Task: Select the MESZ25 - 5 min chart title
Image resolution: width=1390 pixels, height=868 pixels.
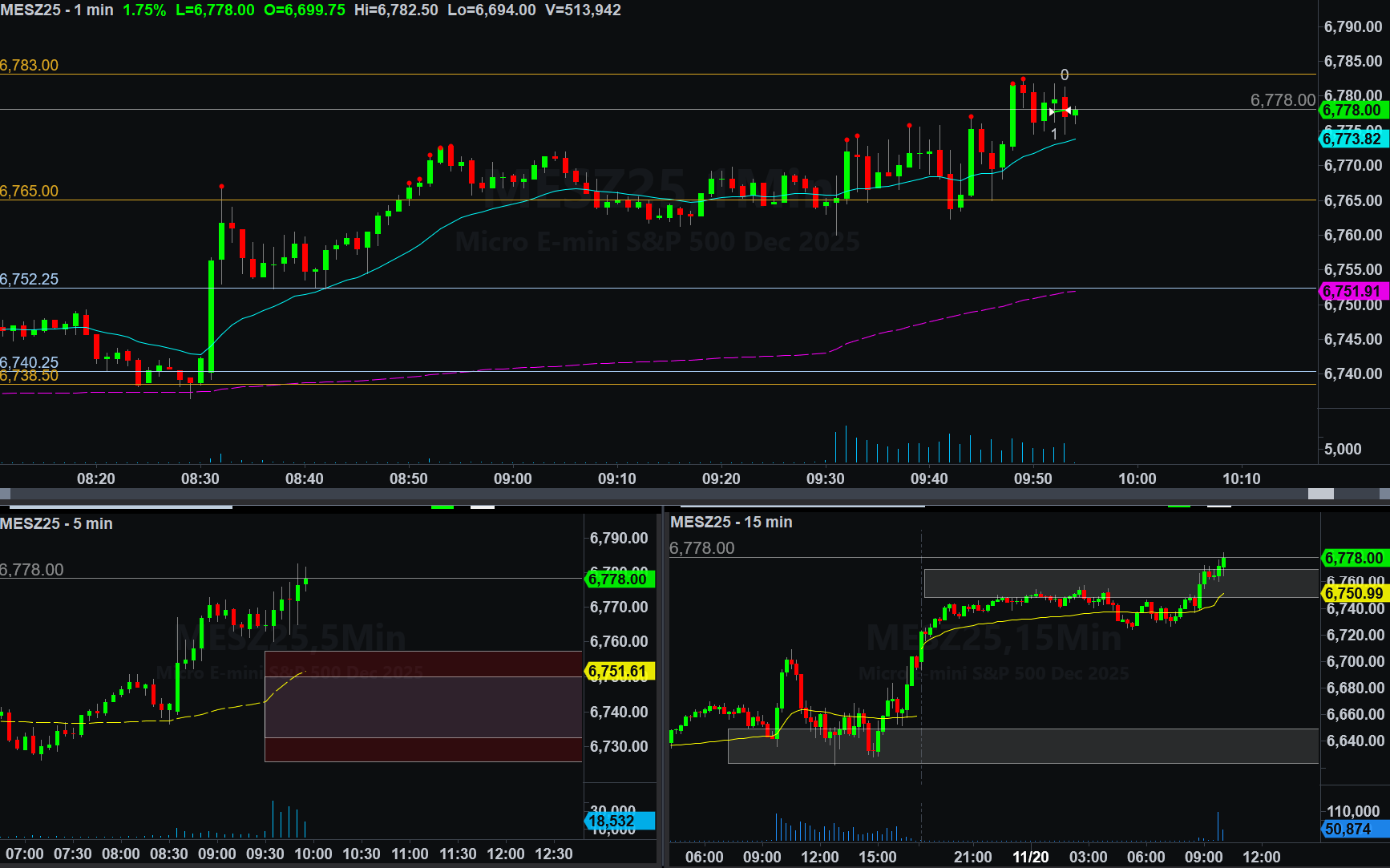Action: point(56,523)
